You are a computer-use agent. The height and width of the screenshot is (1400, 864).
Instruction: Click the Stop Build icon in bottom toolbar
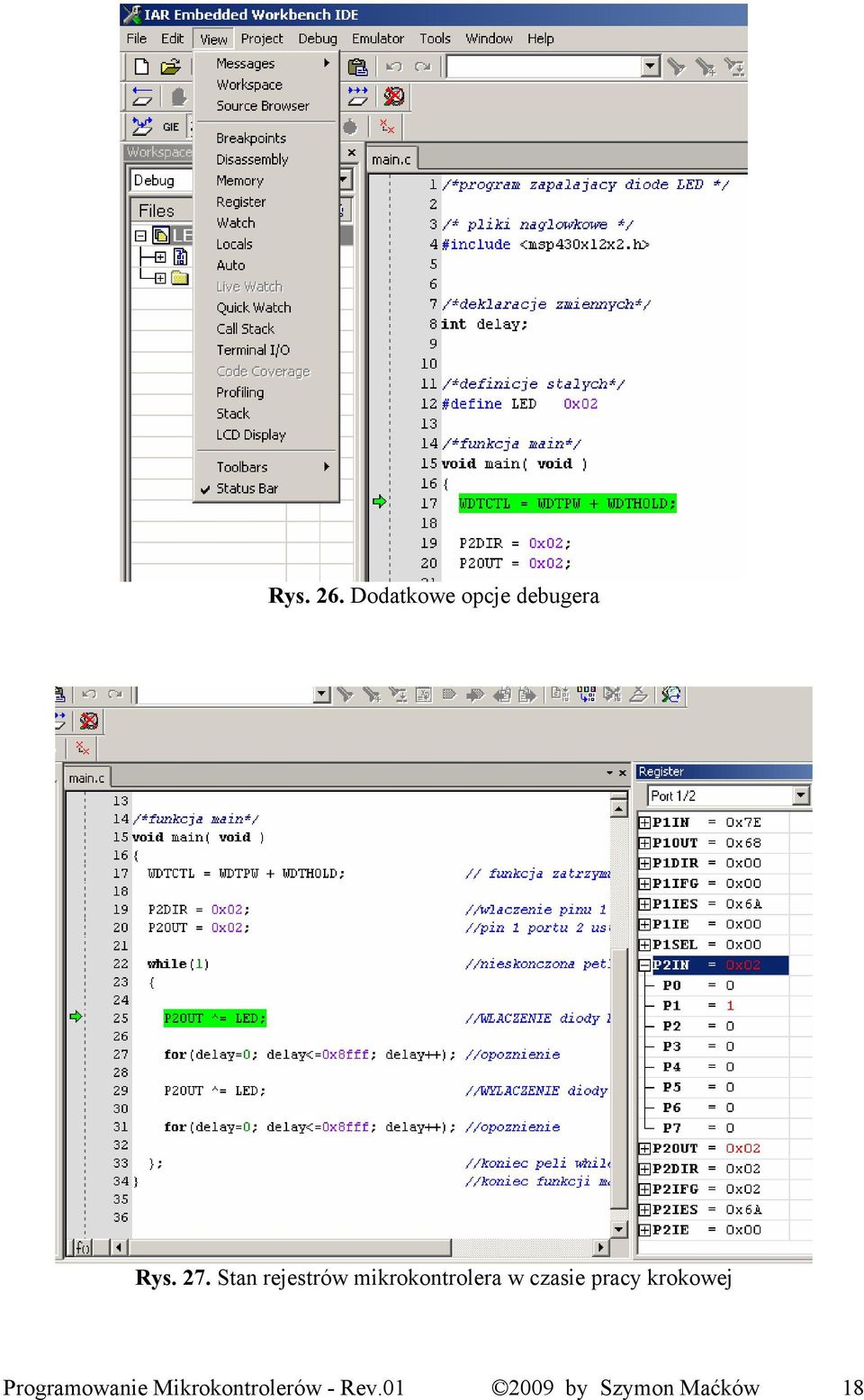coord(613,695)
